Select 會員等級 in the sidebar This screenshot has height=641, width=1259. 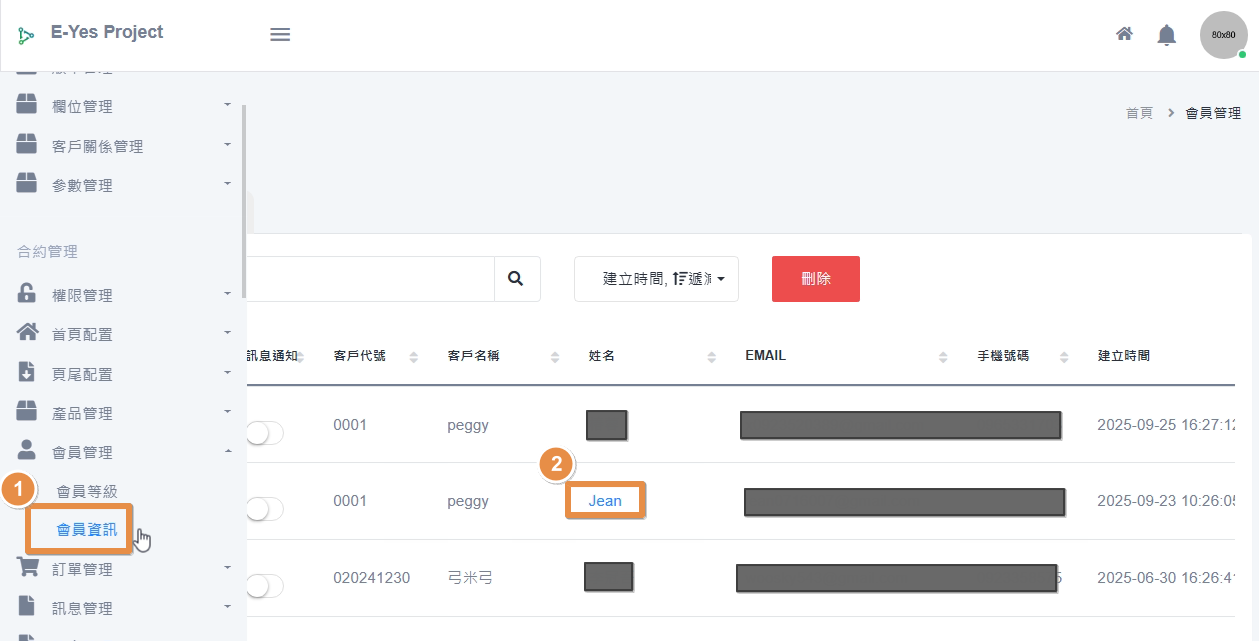tap(87, 491)
